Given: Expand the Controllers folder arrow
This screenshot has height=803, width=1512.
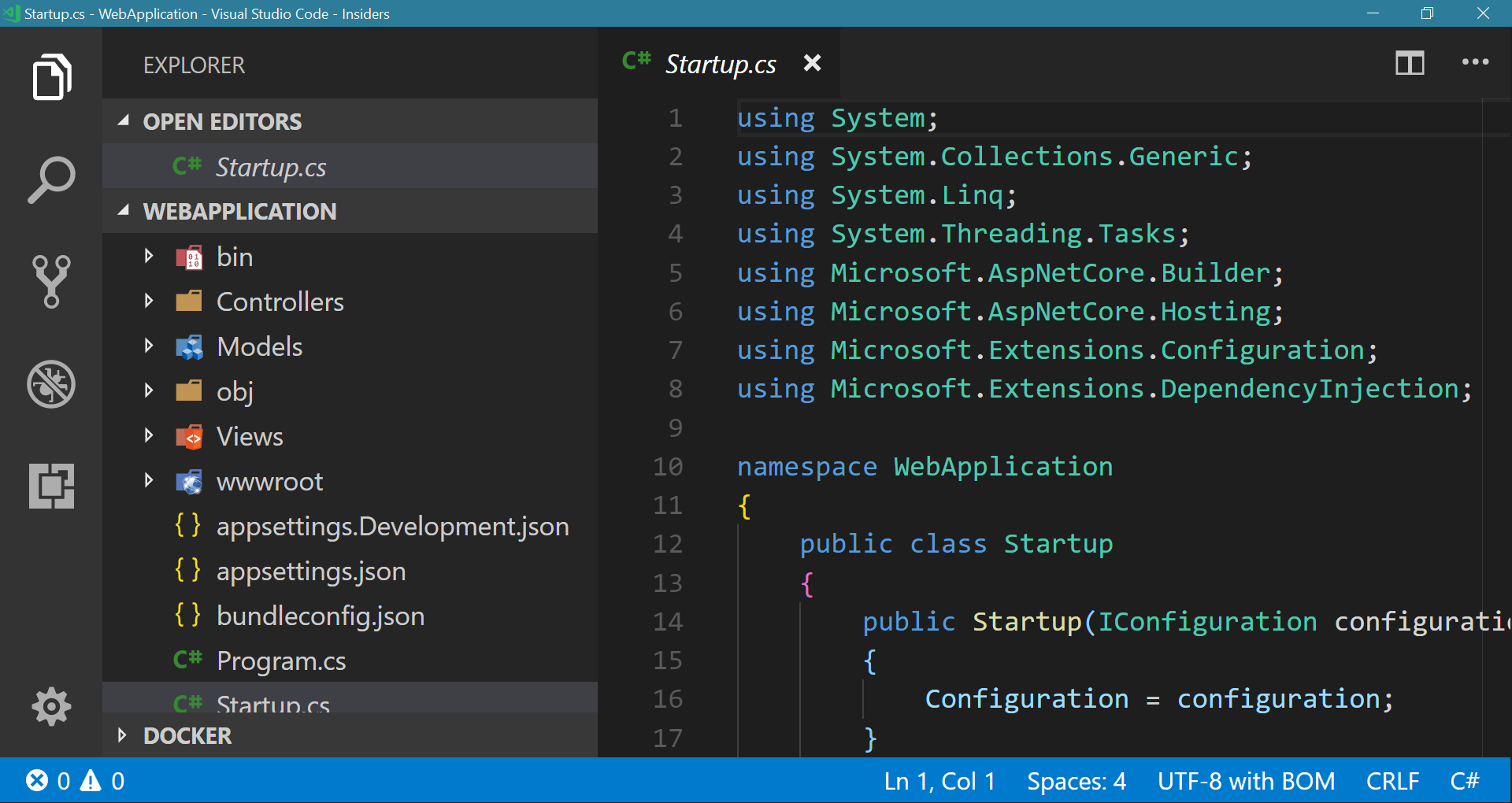Looking at the screenshot, I should 149,301.
